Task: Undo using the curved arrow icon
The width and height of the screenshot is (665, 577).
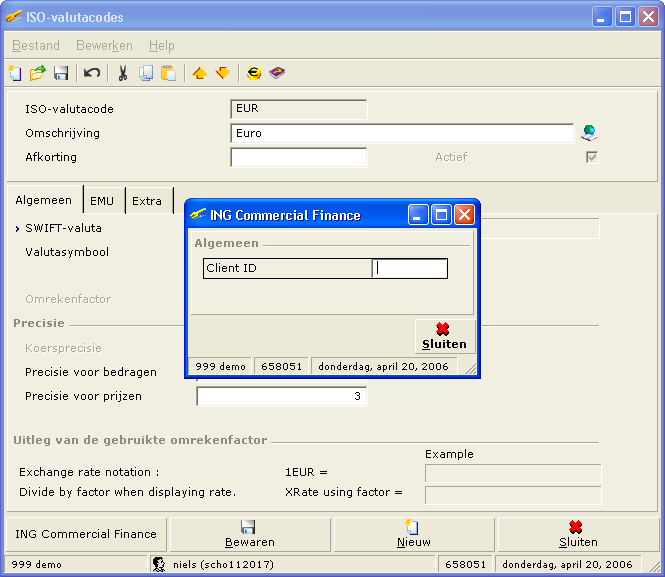Action: point(92,73)
